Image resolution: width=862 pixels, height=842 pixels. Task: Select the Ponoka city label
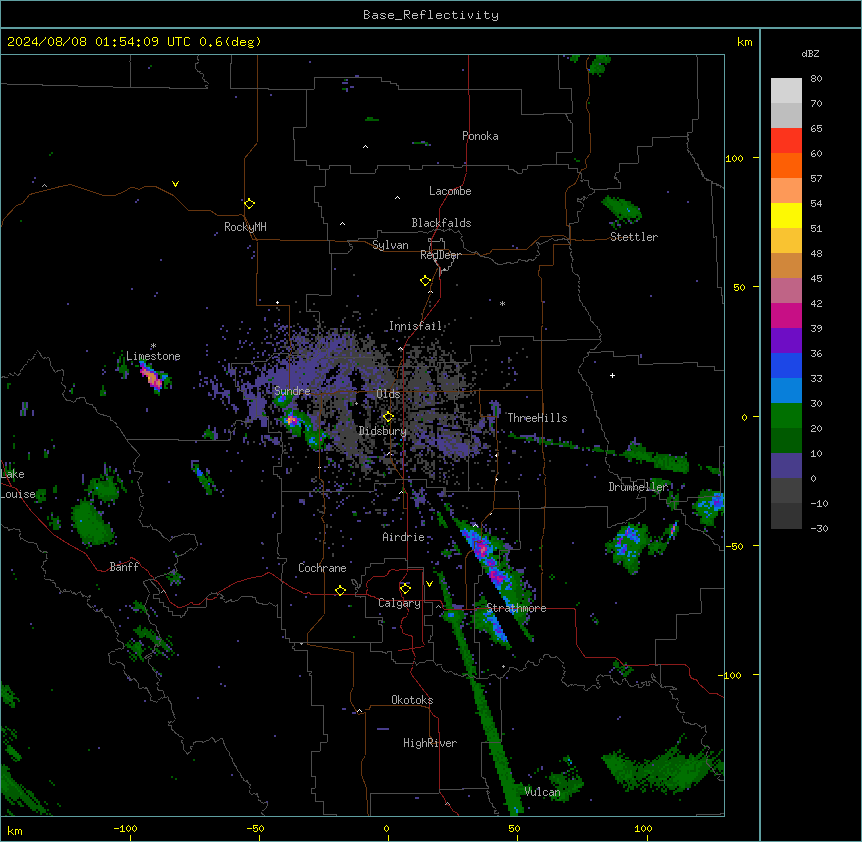(x=480, y=136)
